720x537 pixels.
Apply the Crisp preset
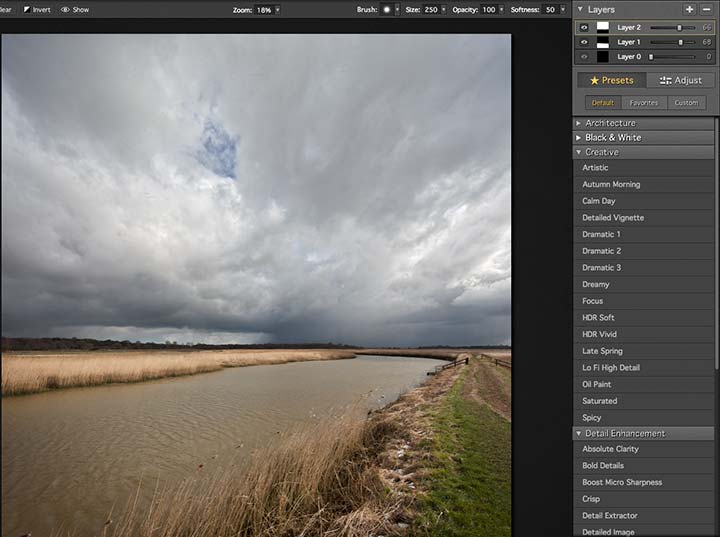(644, 499)
